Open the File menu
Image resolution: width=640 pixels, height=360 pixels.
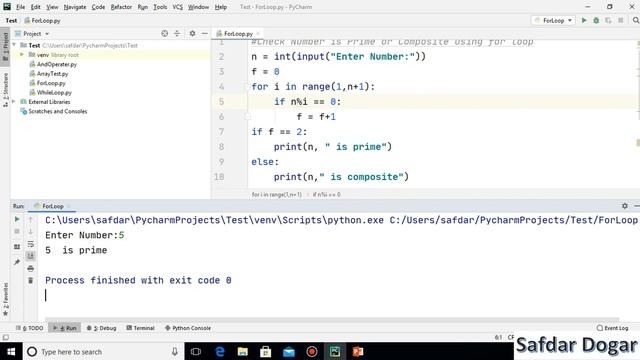20,7
